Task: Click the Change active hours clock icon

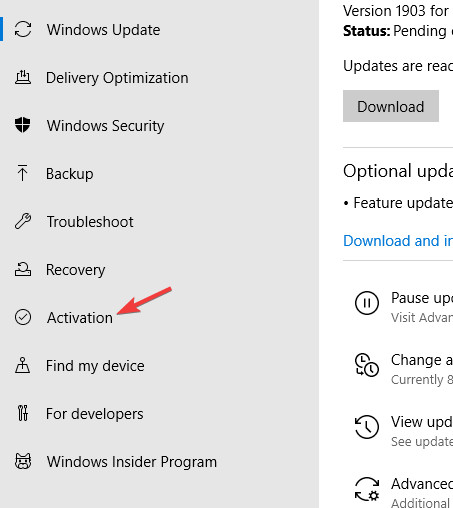Action: [x=367, y=365]
